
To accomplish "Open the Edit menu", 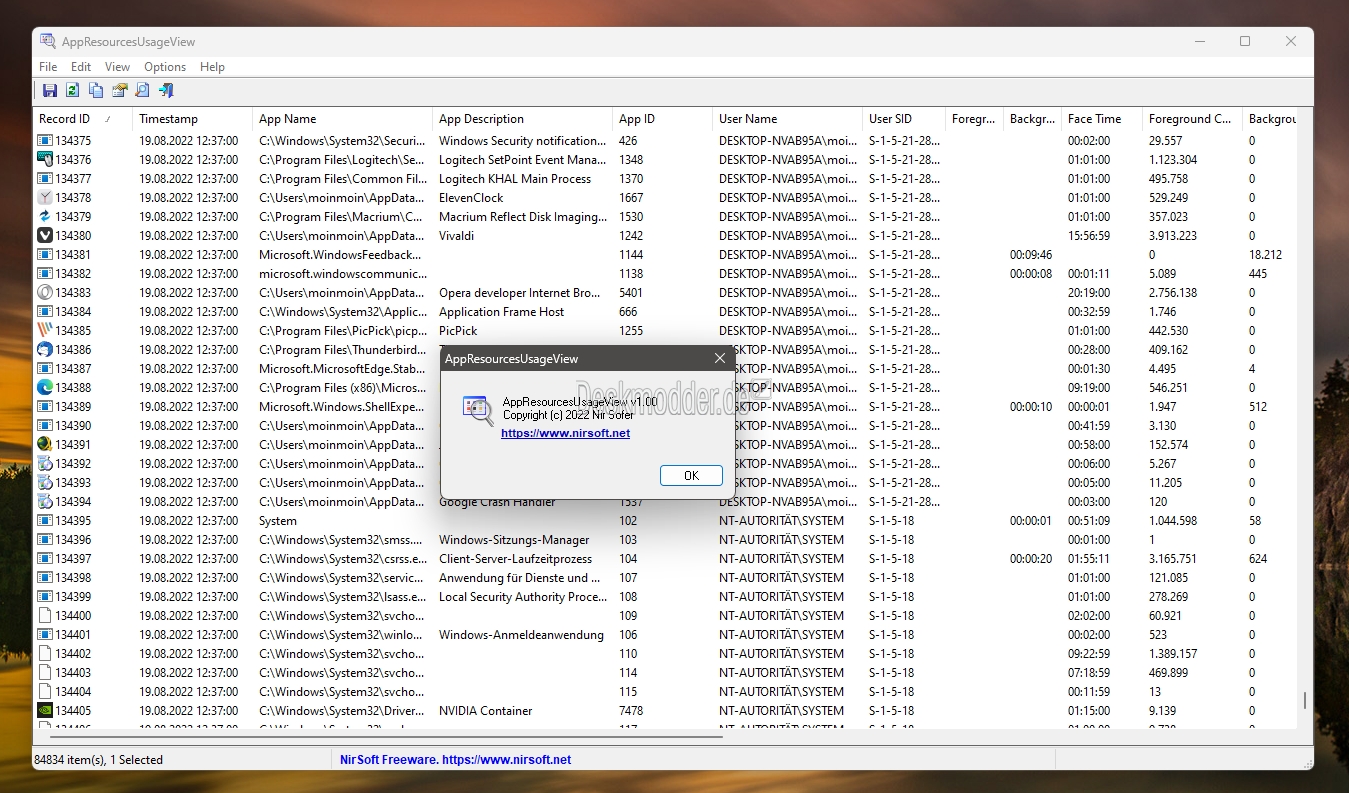I will [81, 67].
